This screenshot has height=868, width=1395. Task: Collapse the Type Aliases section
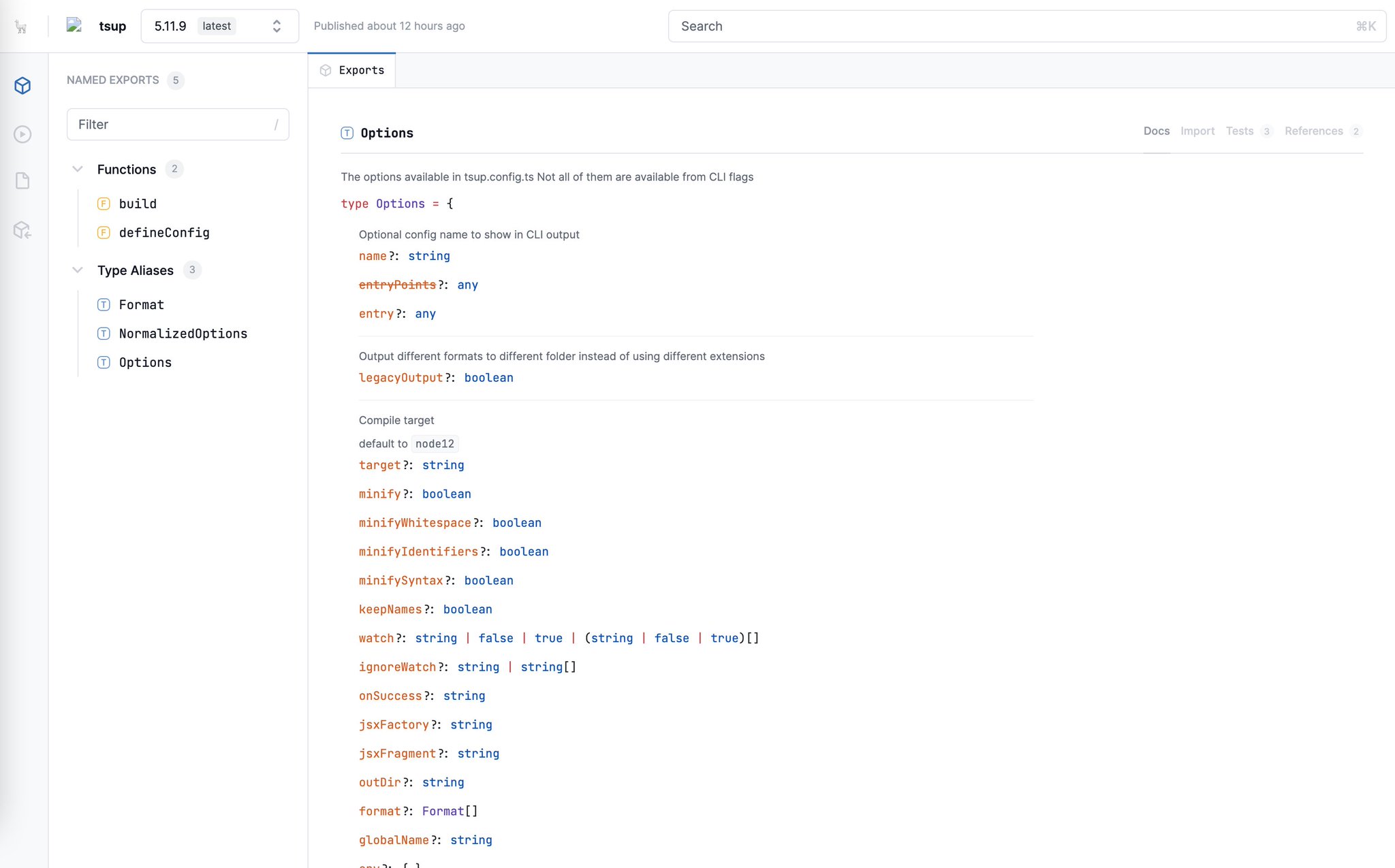77,270
